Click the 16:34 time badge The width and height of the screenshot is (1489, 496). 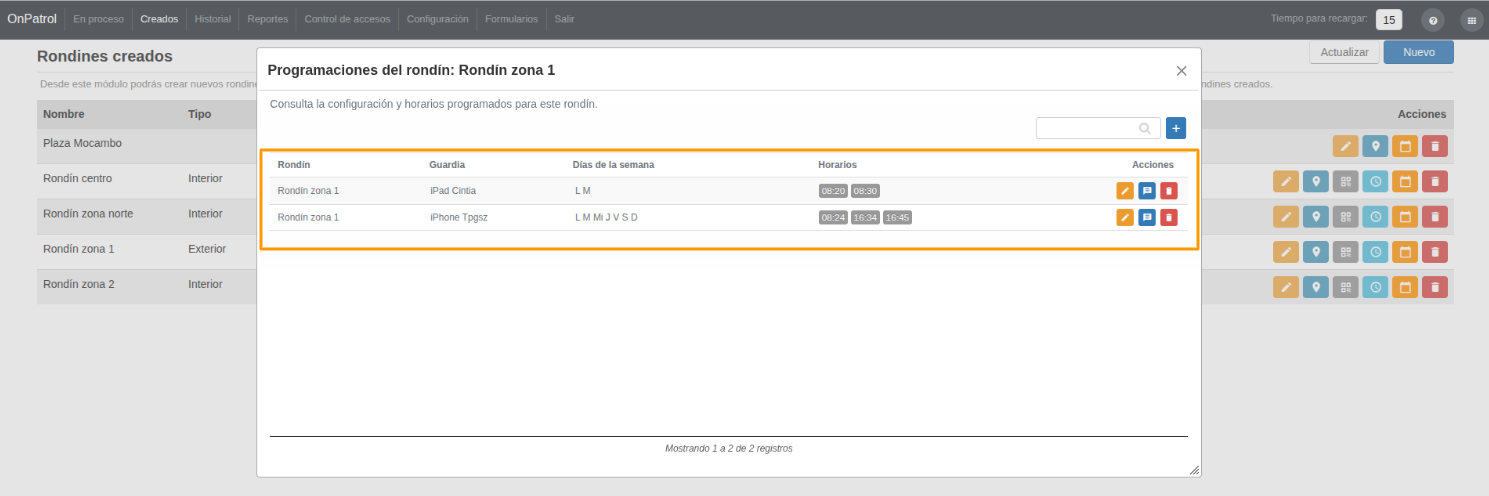coord(865,217)
